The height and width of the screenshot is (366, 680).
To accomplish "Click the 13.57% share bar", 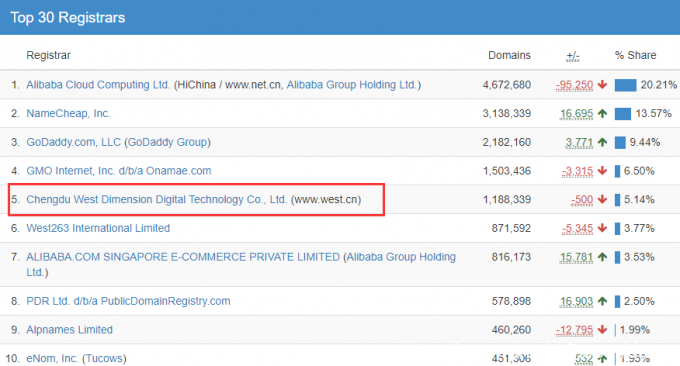I will tap(623, 114).
